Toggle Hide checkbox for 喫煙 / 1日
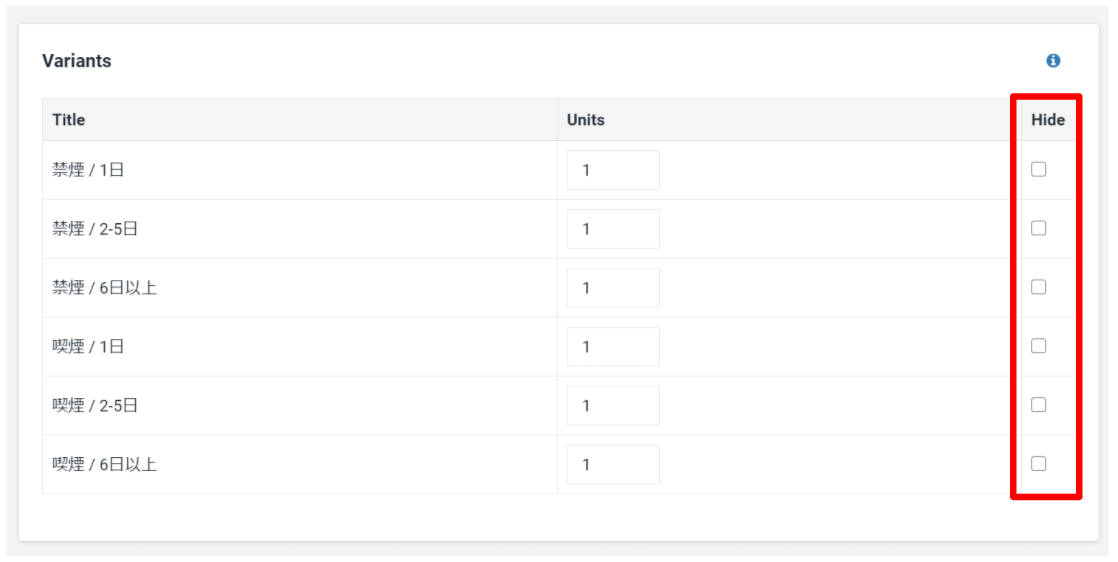This screenshot has height=562, width=1118. click(x=1038, y=346)
